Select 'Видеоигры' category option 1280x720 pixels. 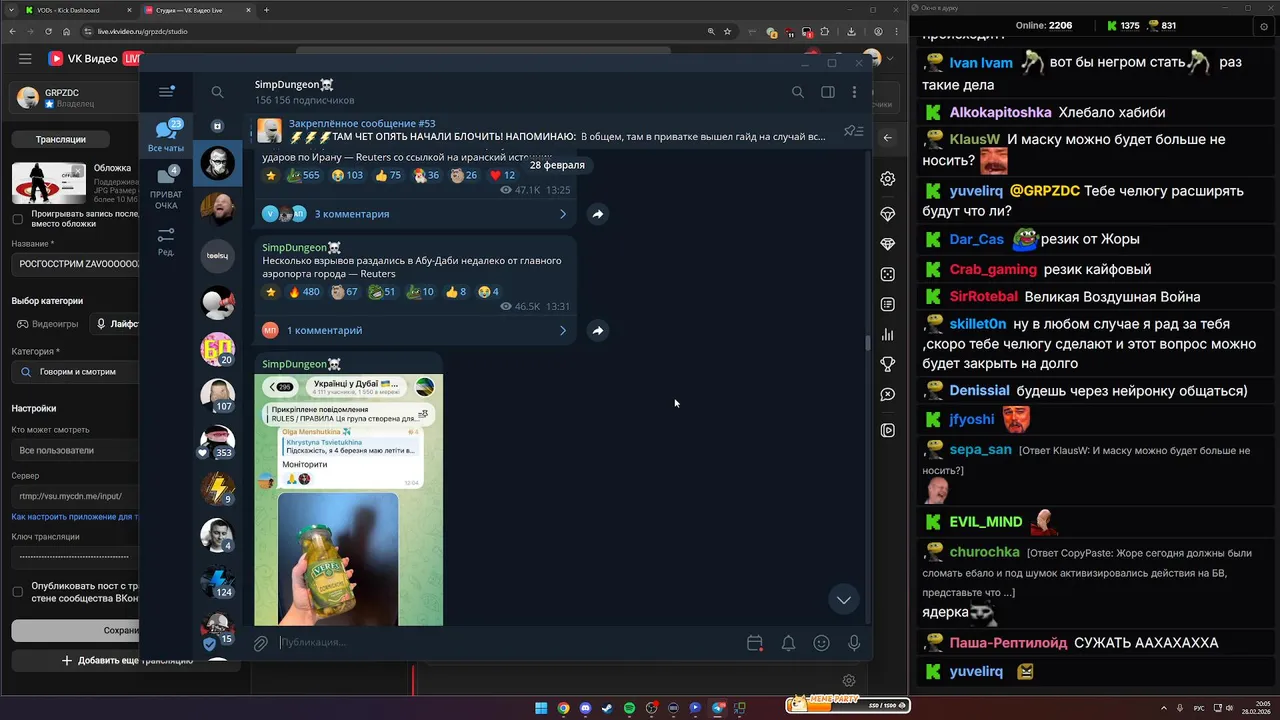46,324
